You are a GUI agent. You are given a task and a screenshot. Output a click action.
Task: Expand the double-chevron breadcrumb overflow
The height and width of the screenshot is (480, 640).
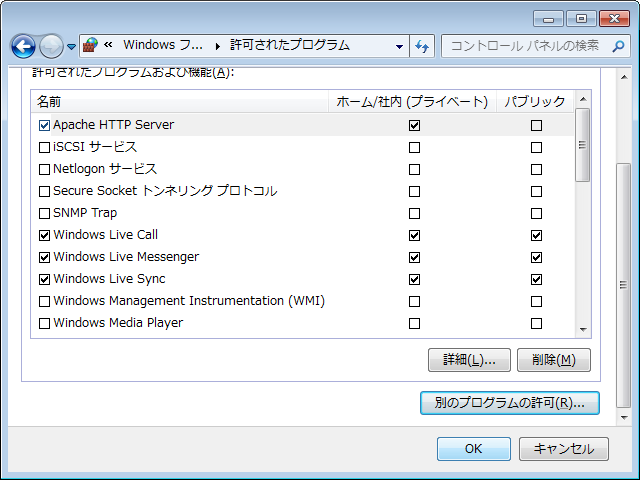tap(108, 45)
